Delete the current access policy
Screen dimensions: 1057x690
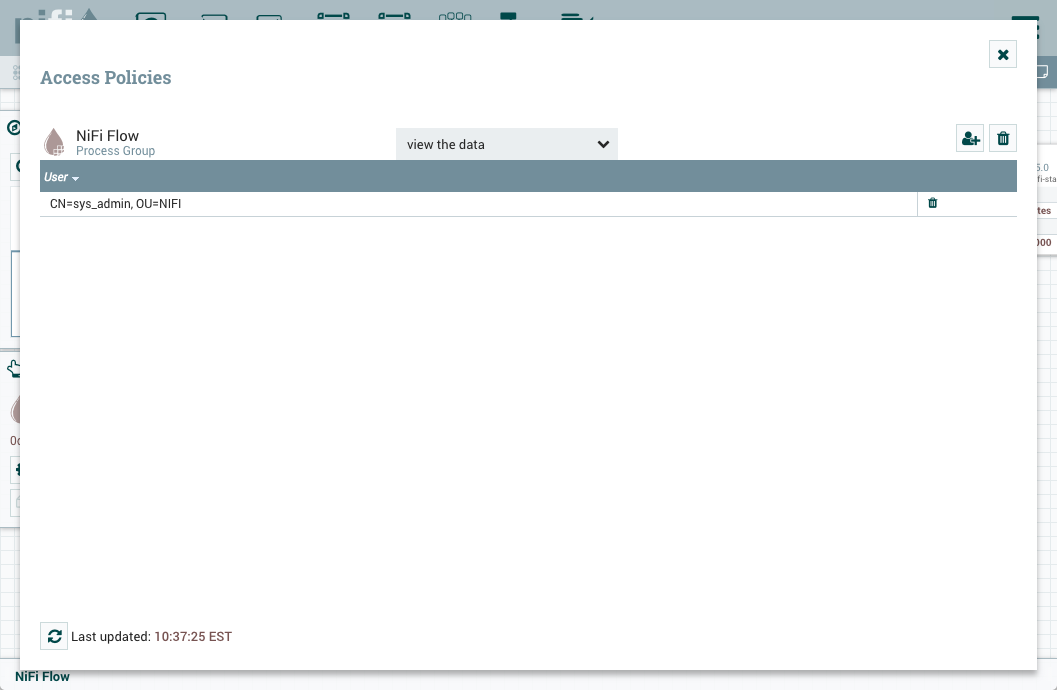tap(1002, 137)
